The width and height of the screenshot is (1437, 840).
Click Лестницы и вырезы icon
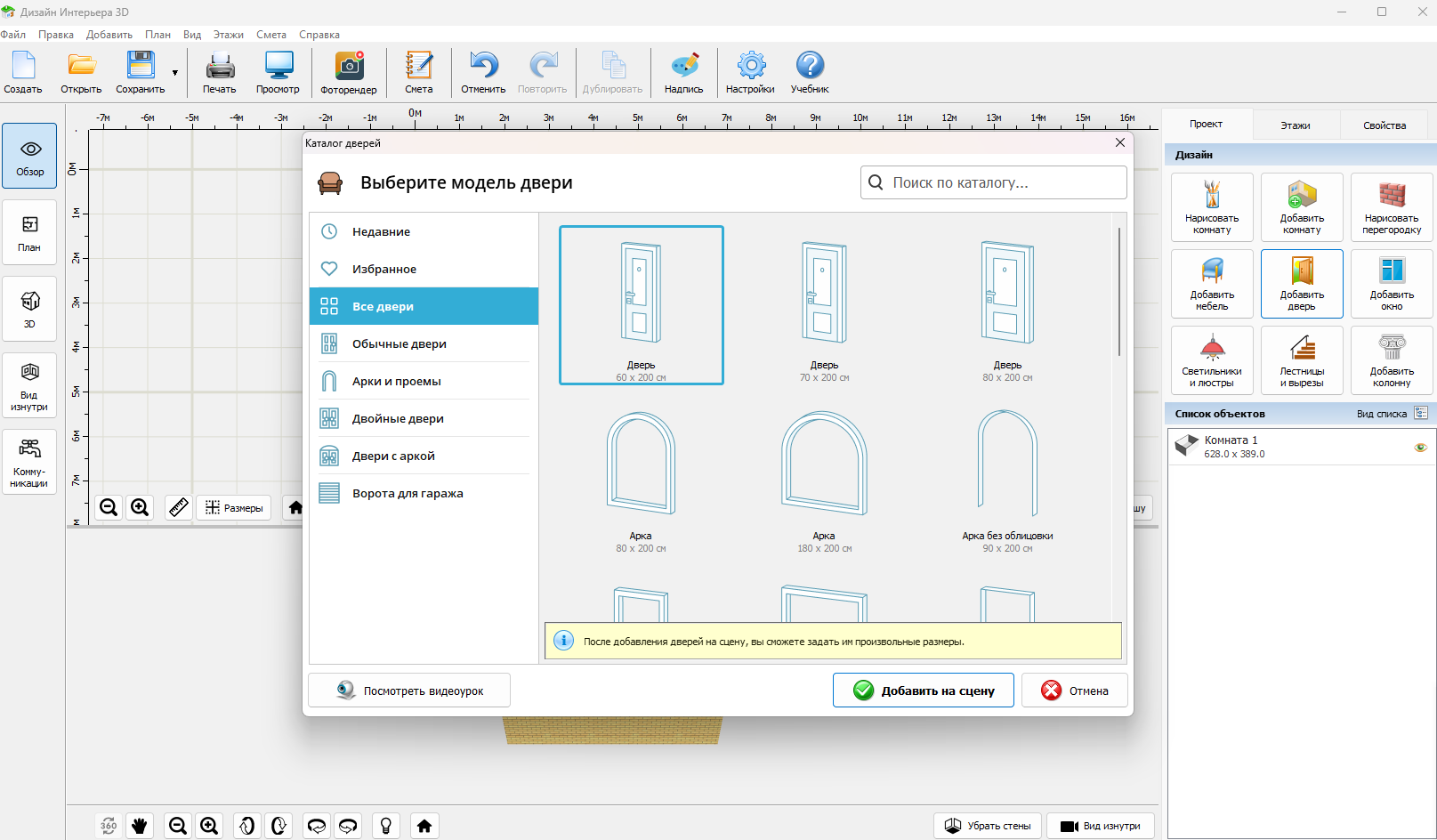coord(1302,360)
